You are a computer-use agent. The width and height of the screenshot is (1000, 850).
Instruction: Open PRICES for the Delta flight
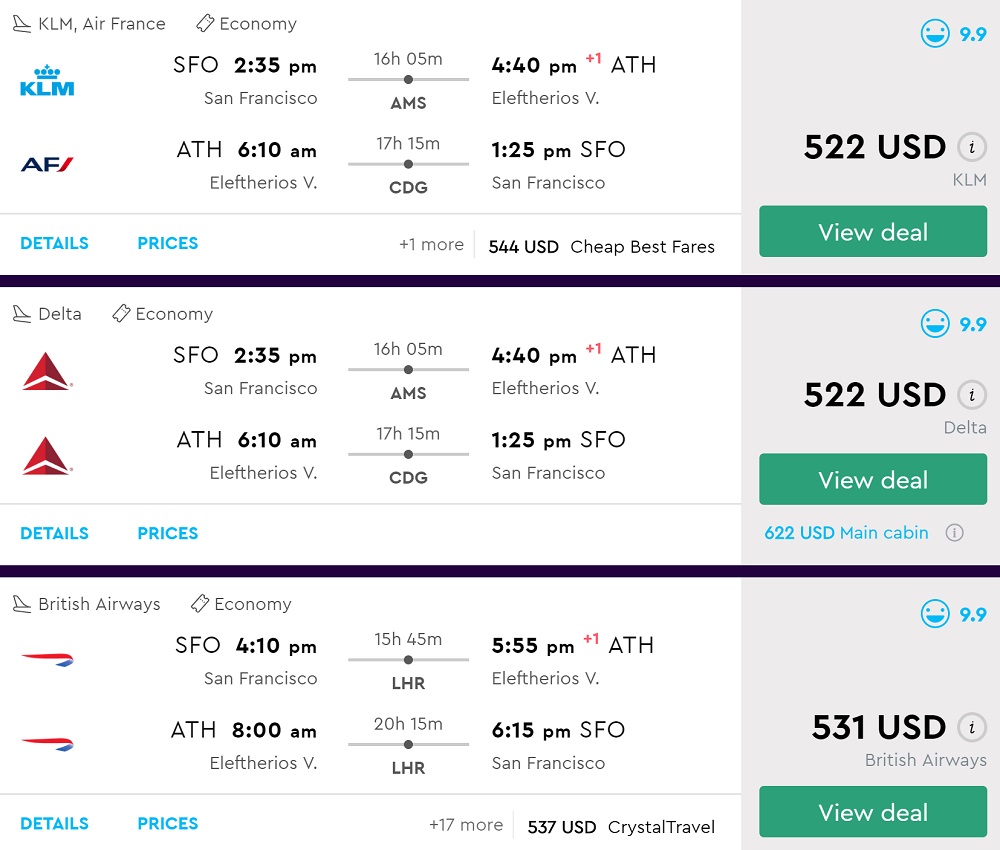coord(167,533)
